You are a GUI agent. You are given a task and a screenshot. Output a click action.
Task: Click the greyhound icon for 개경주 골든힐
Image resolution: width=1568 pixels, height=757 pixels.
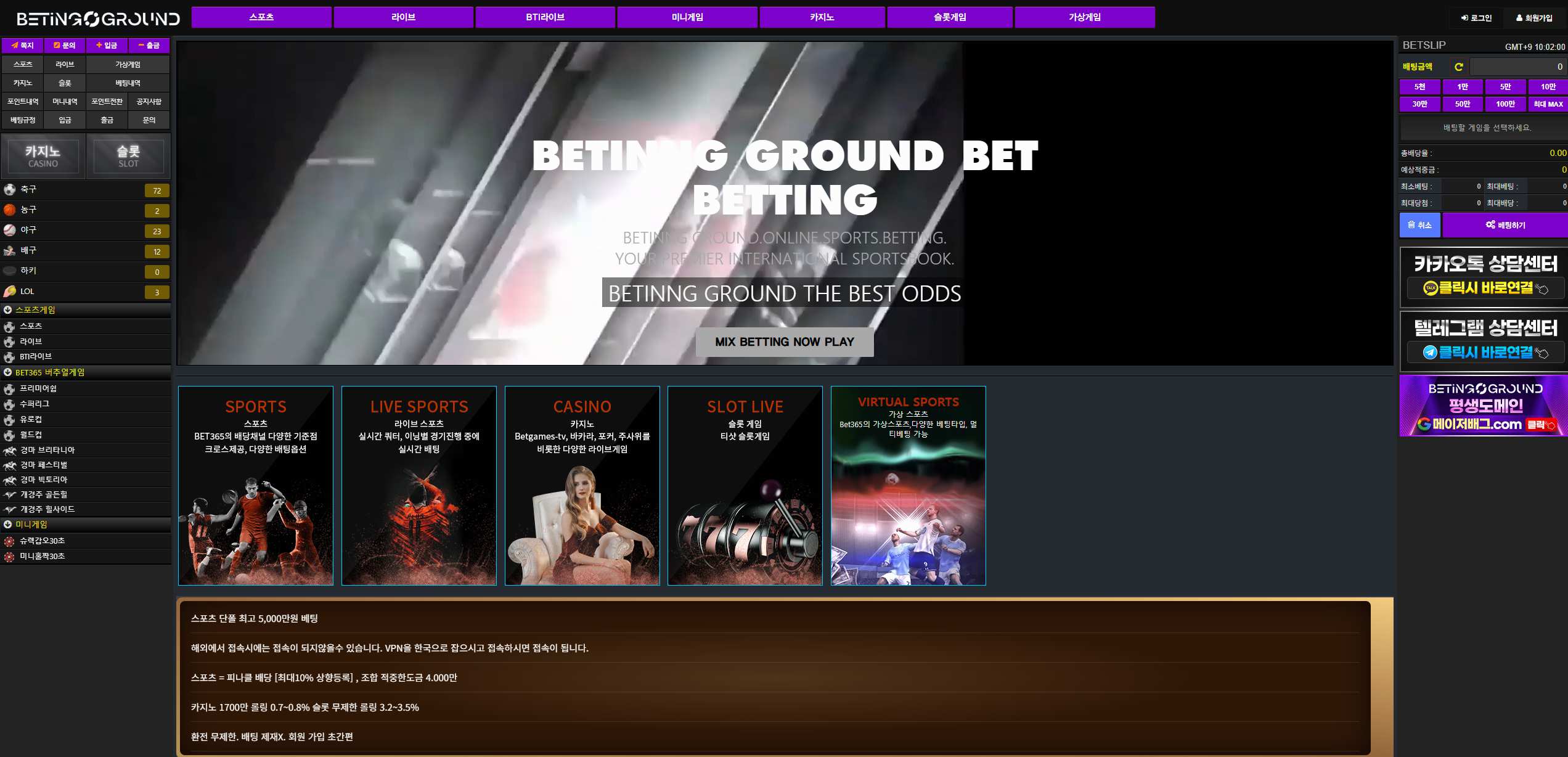coord(9,494)
